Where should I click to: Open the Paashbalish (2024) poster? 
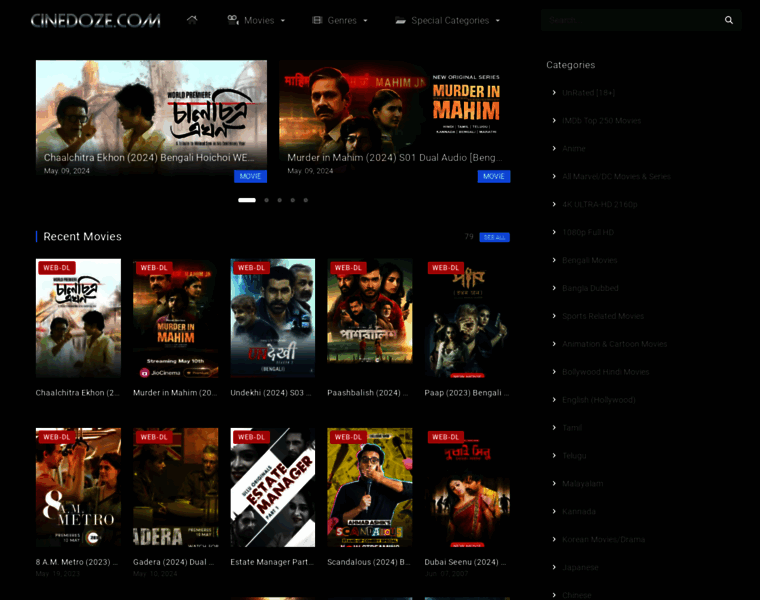coord(370,318)
